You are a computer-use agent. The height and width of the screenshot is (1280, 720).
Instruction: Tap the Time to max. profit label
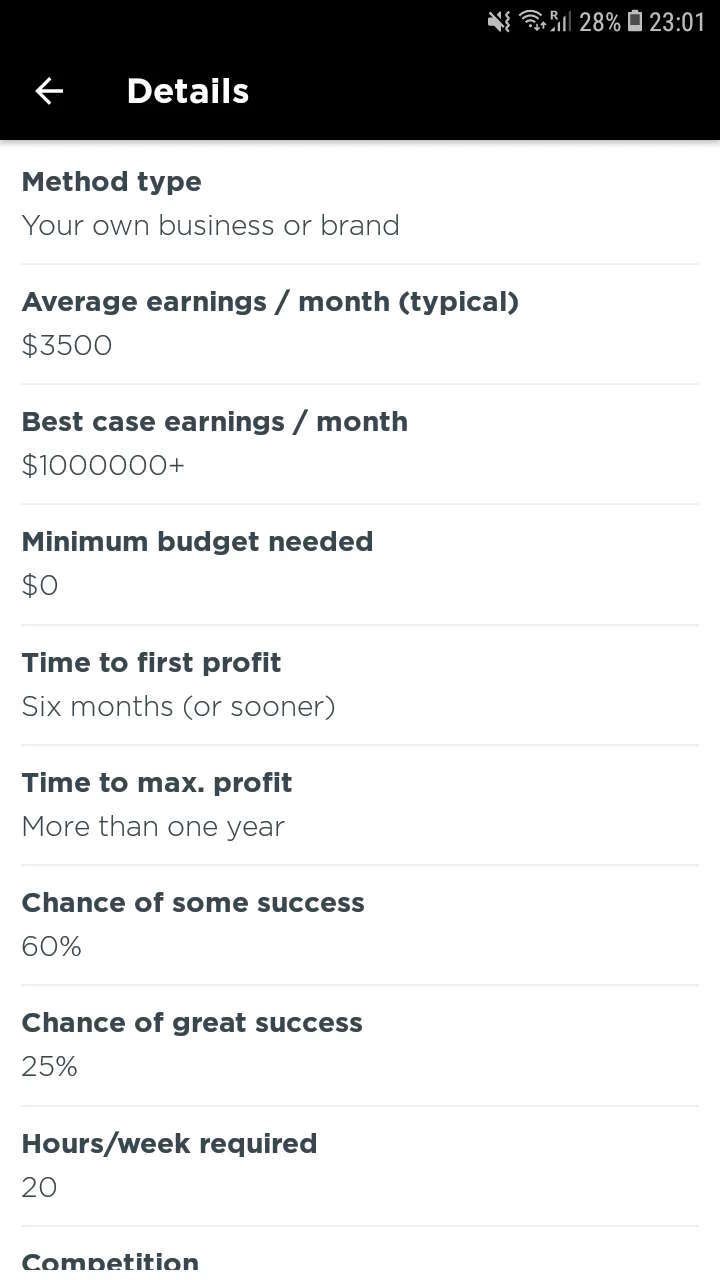point(157,783)
